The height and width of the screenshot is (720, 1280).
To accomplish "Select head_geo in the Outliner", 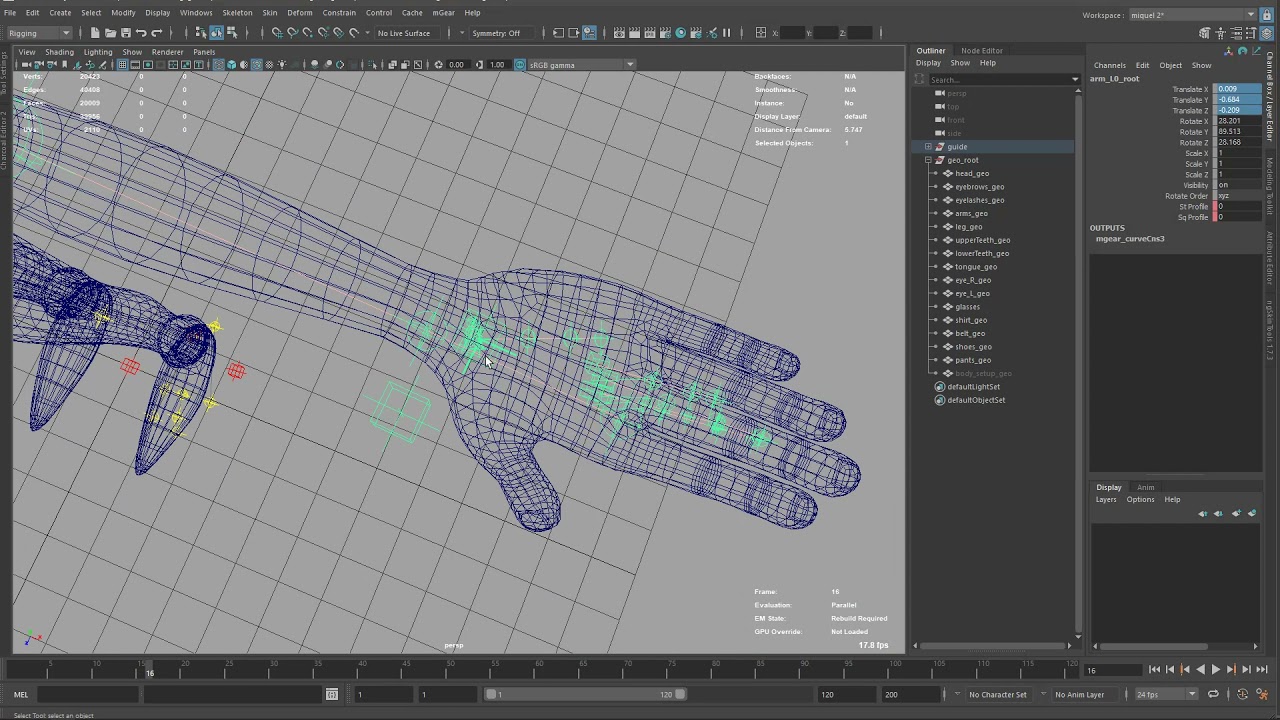I will (972, 174).
